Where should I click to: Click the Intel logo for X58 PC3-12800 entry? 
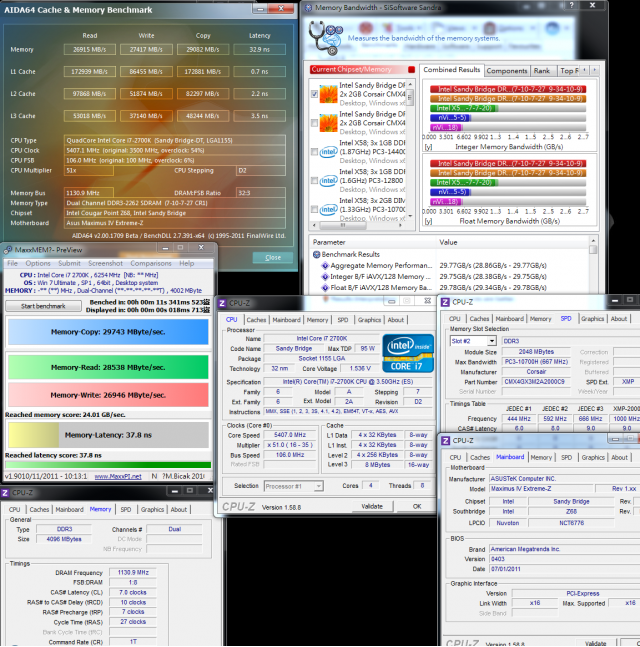[328, 180]
